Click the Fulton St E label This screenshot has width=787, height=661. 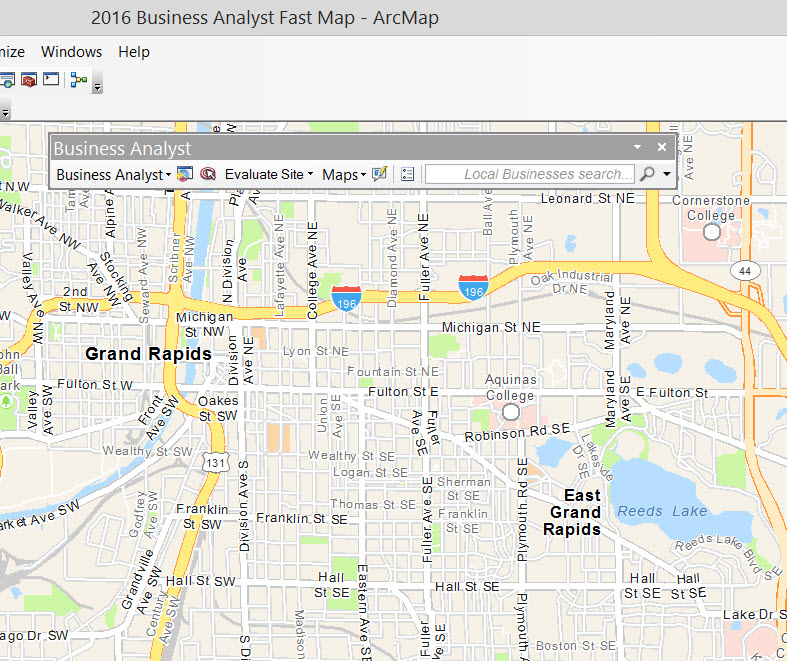pyautogui.click(x=403, y=391)
